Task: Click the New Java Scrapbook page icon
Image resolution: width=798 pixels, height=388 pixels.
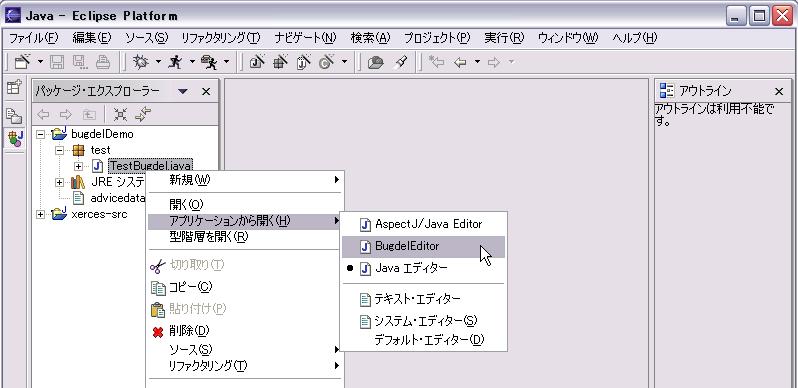Action: click(x=303, y=62)
